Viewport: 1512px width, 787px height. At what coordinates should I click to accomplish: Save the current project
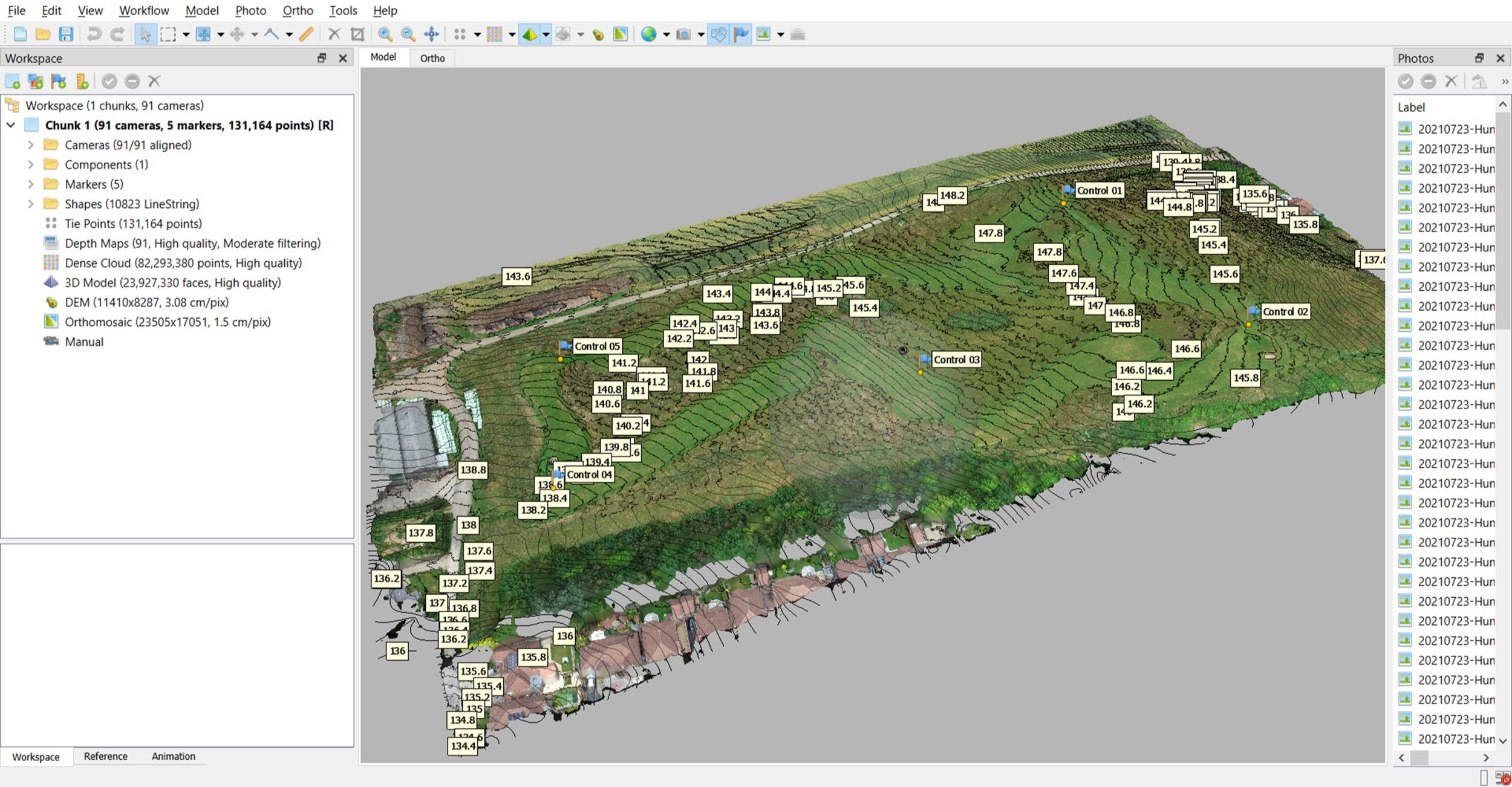[65, 34]
